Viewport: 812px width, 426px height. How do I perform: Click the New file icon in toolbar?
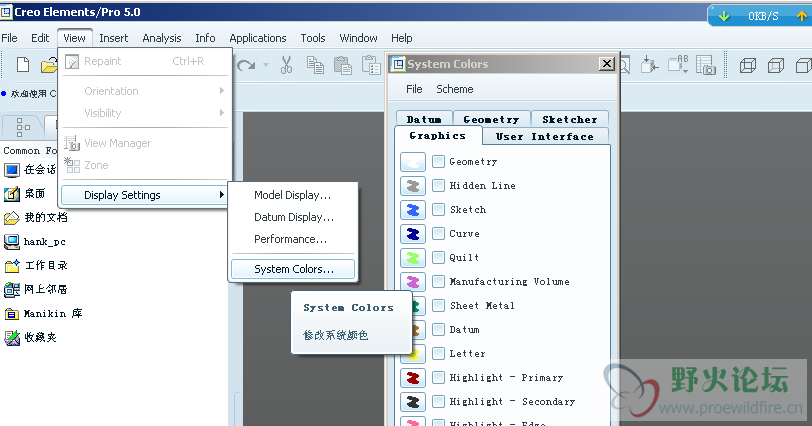[x=23, y=65]
